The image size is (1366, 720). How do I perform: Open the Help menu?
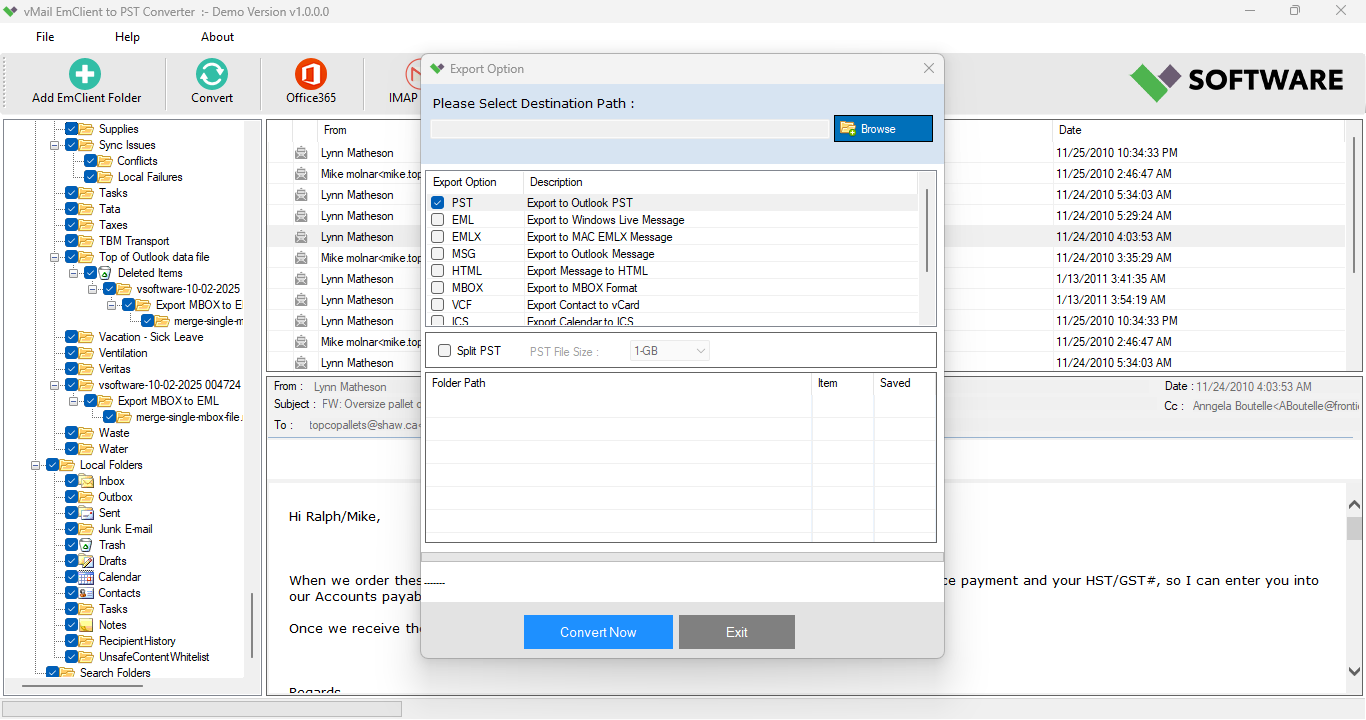pyautogui.click(x=127, y=37)
